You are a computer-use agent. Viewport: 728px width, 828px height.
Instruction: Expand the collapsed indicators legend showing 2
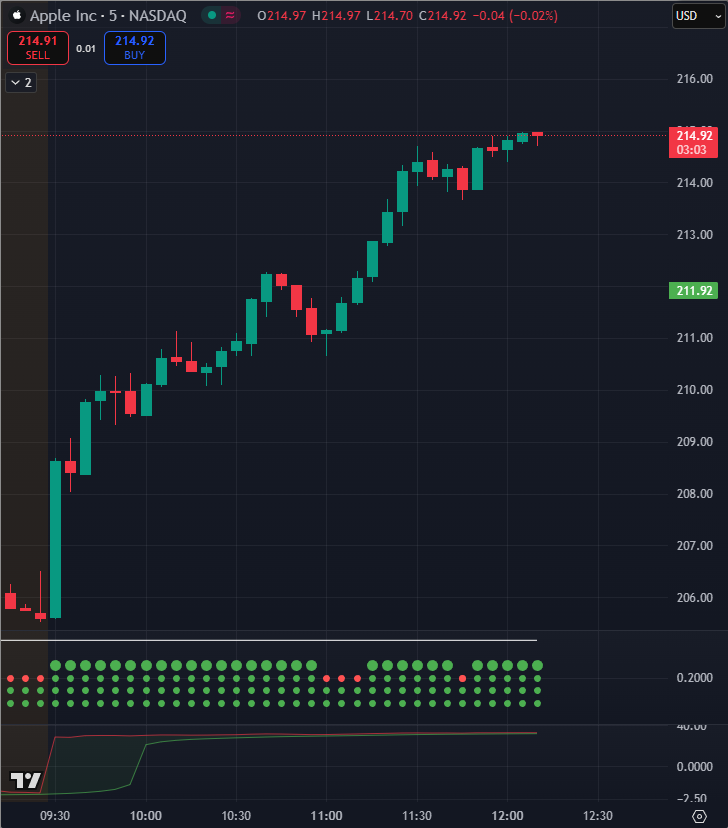click(x=21, y=82)
